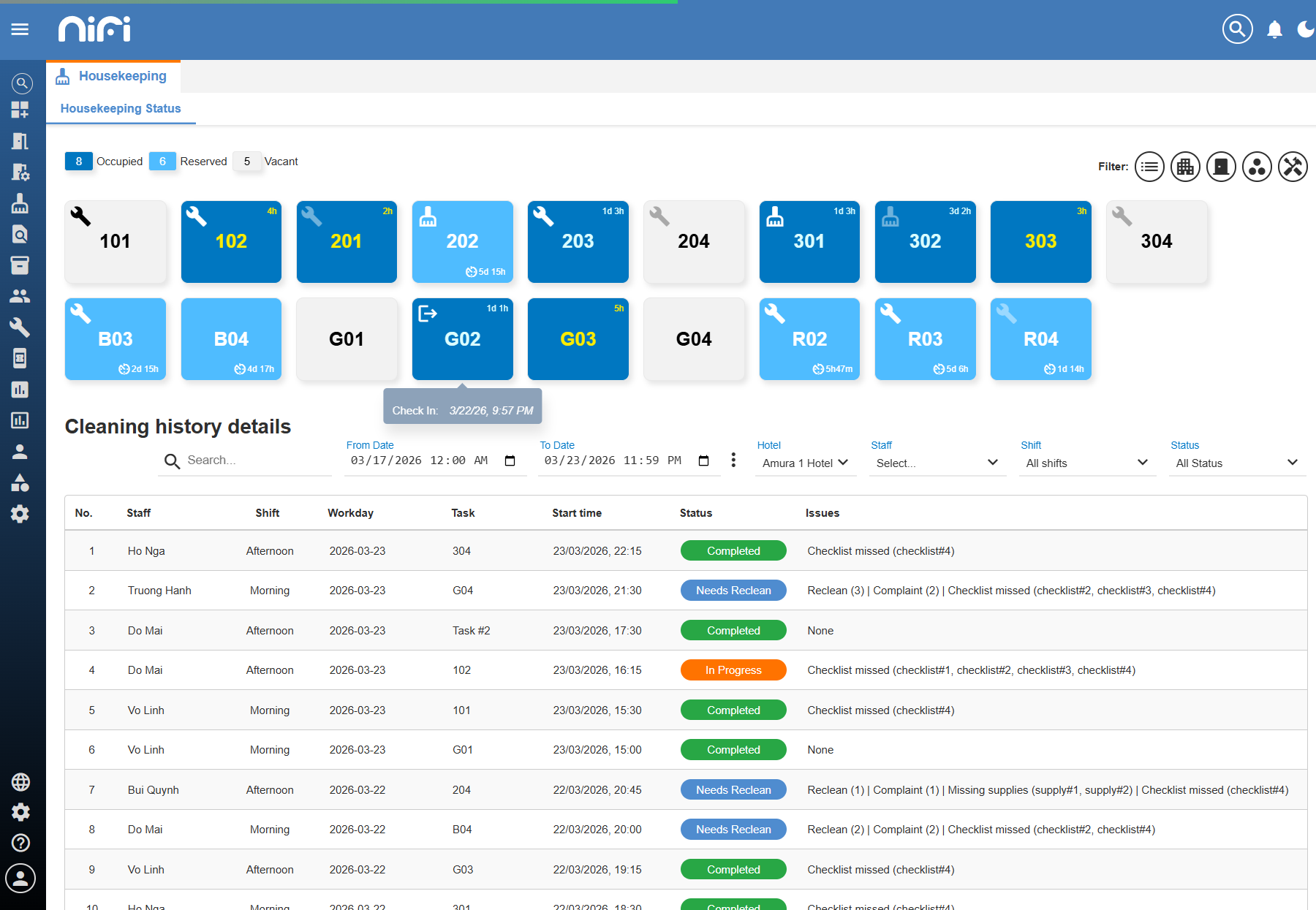Open From Date calendar picker icon
The height and width of the screenshot is (910, 1316).
[x=510, y=460]
